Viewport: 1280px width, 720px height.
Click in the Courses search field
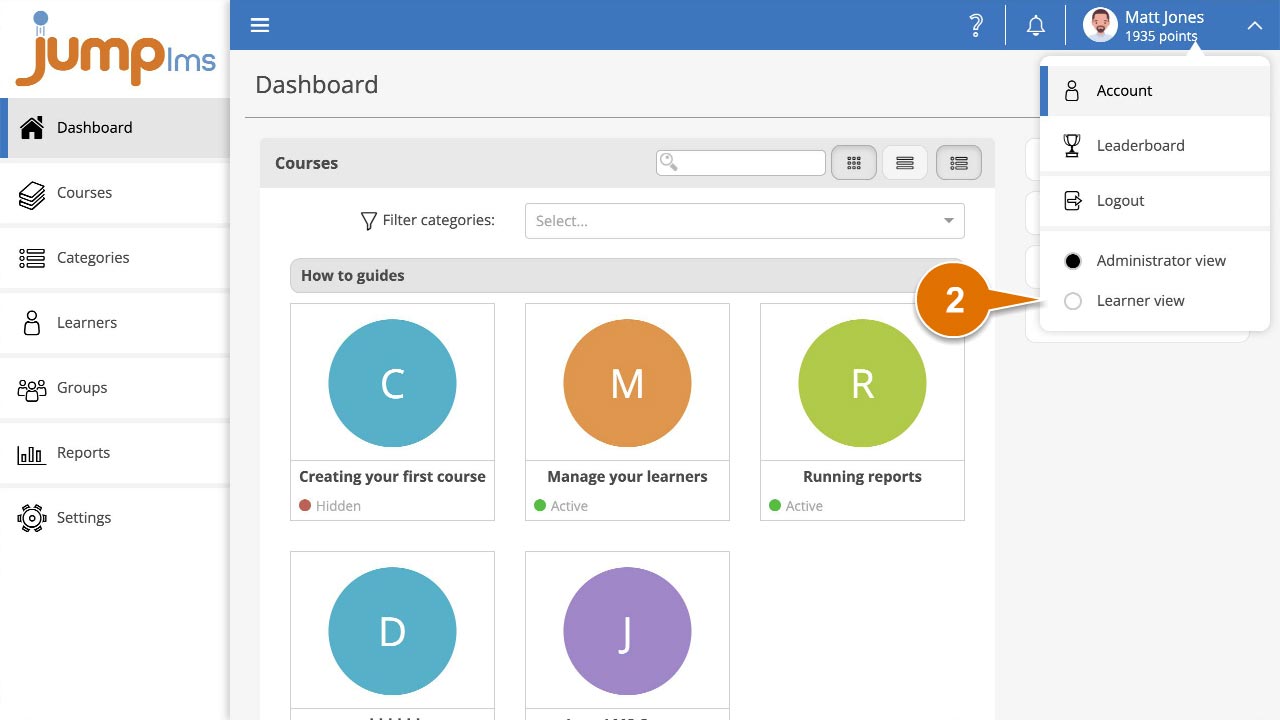pos(741,162)
